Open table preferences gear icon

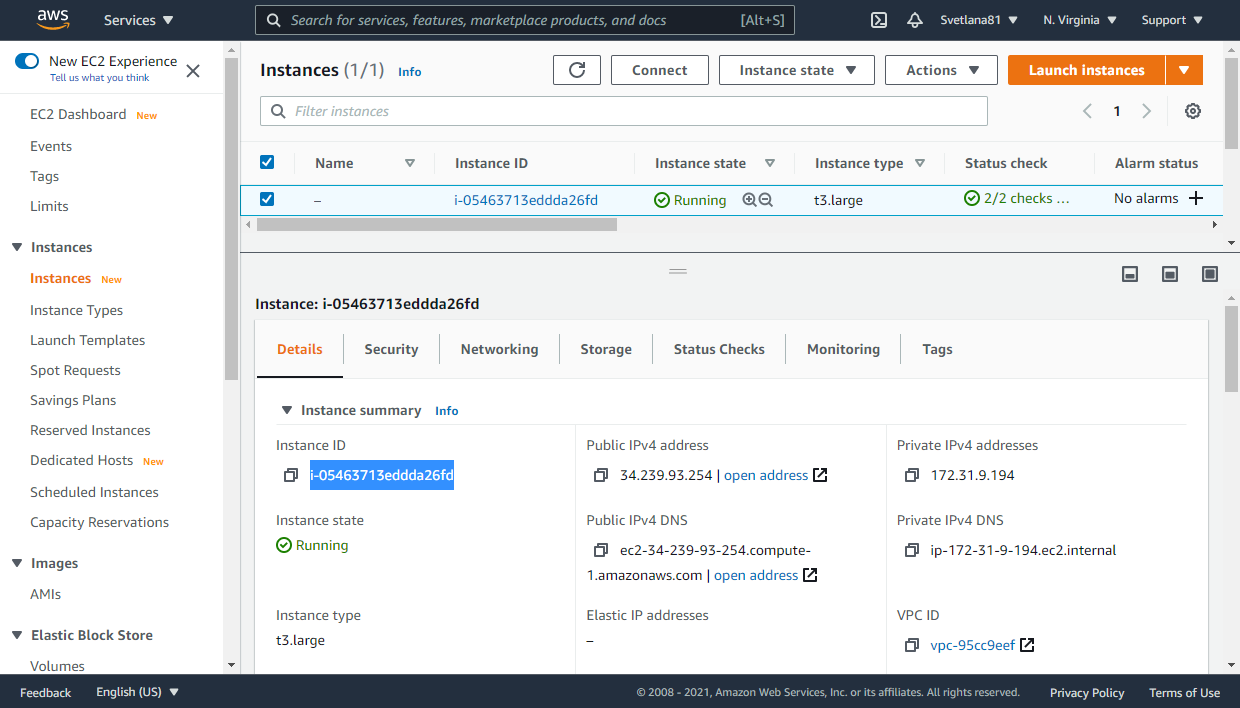coord(1193,111)
